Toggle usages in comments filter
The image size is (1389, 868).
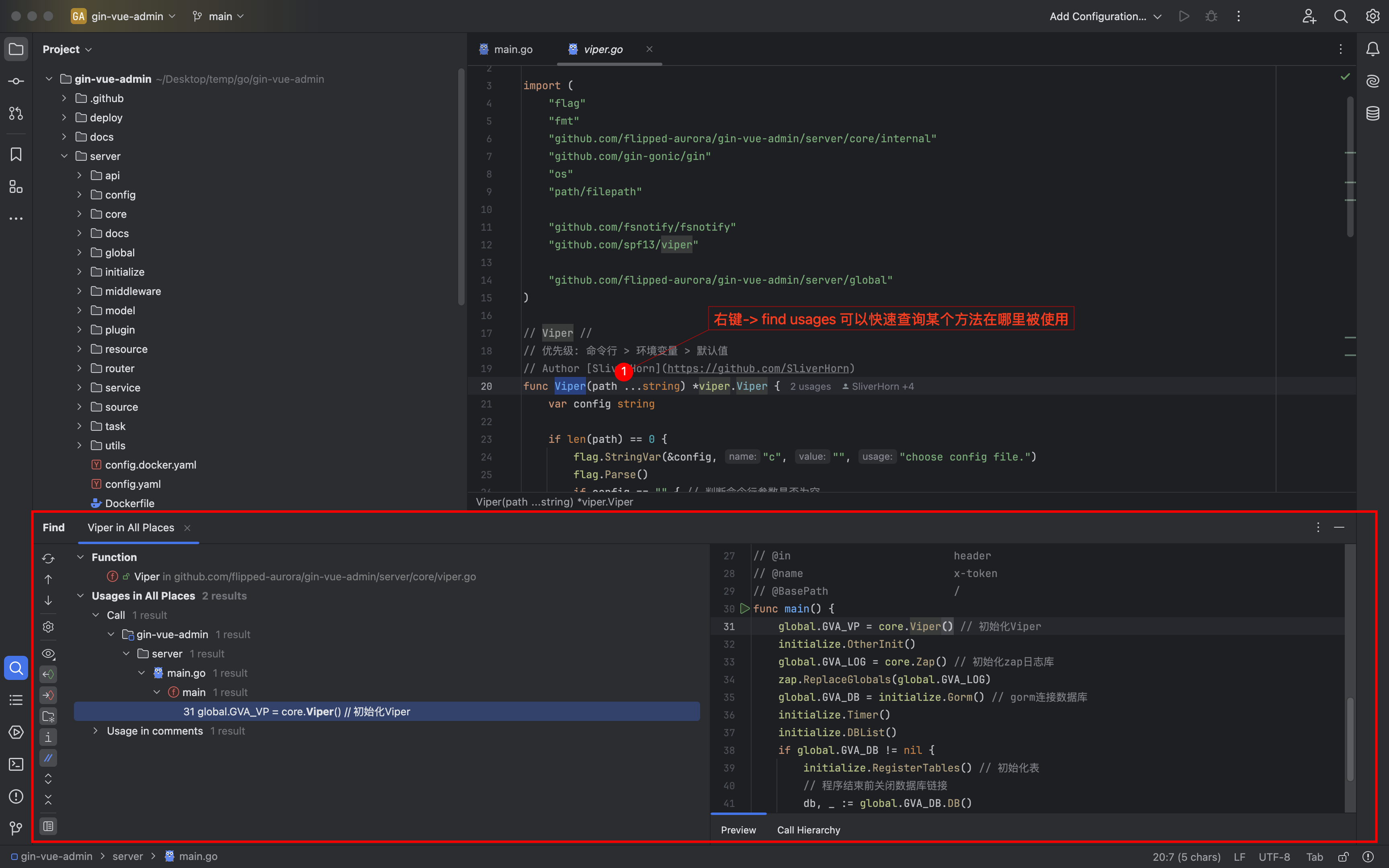tap(48, 758)
